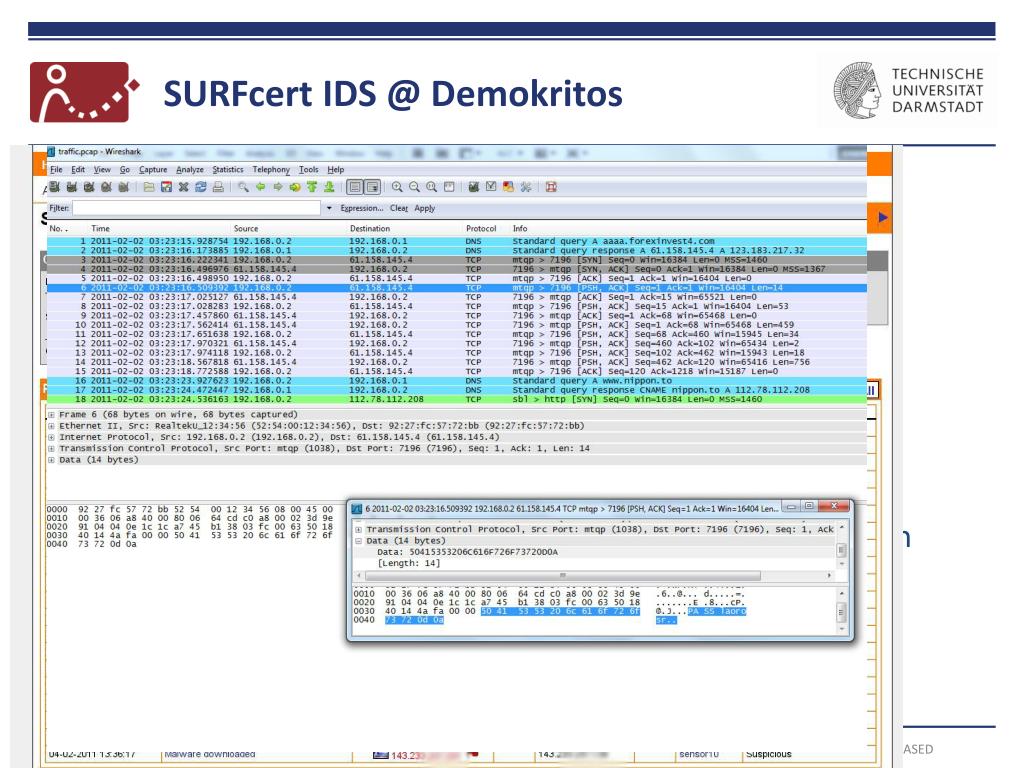Toggle packet list colorizing button

(x=355, y=187)
